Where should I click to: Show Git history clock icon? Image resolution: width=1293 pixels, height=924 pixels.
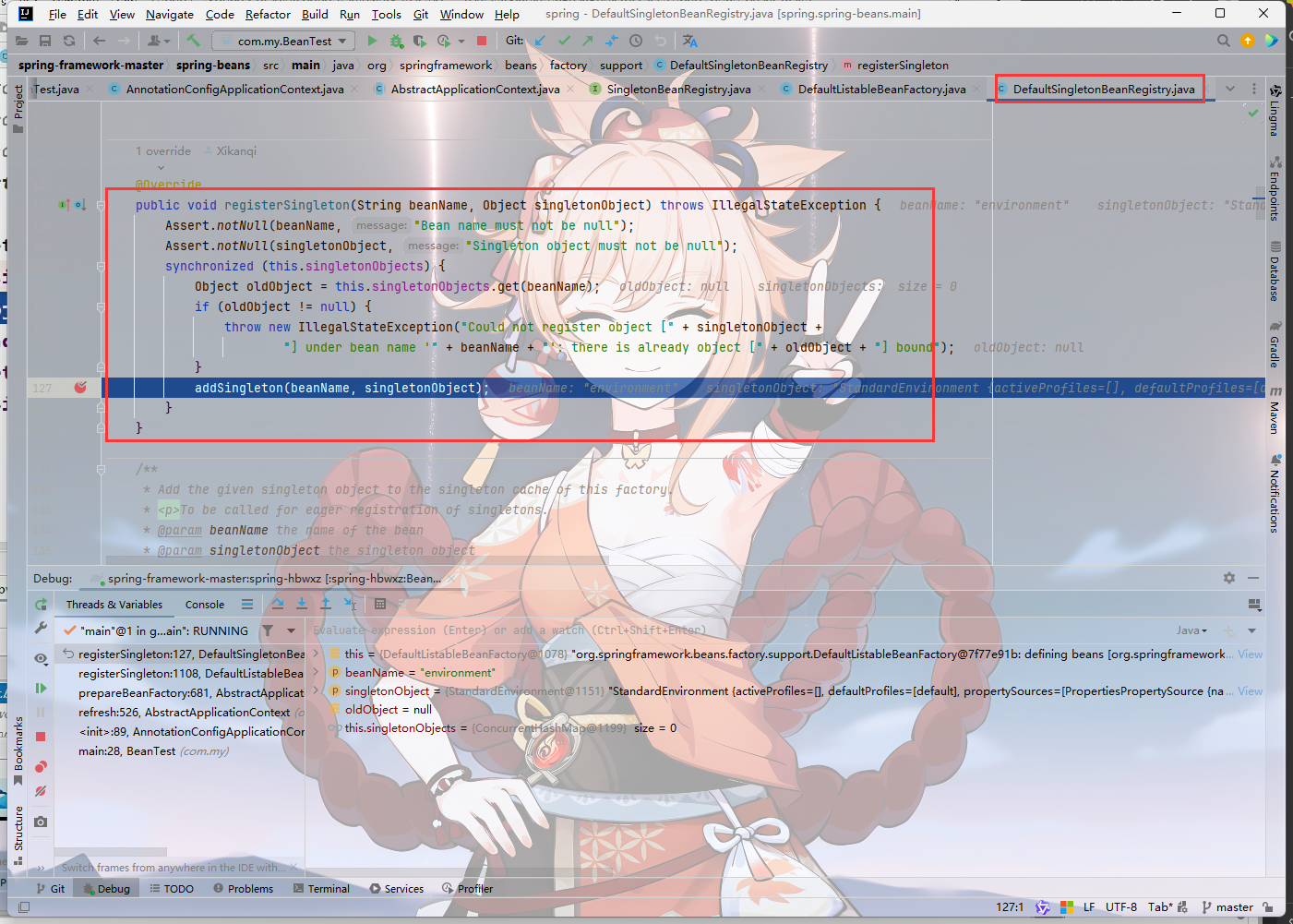tap(636, 41)
